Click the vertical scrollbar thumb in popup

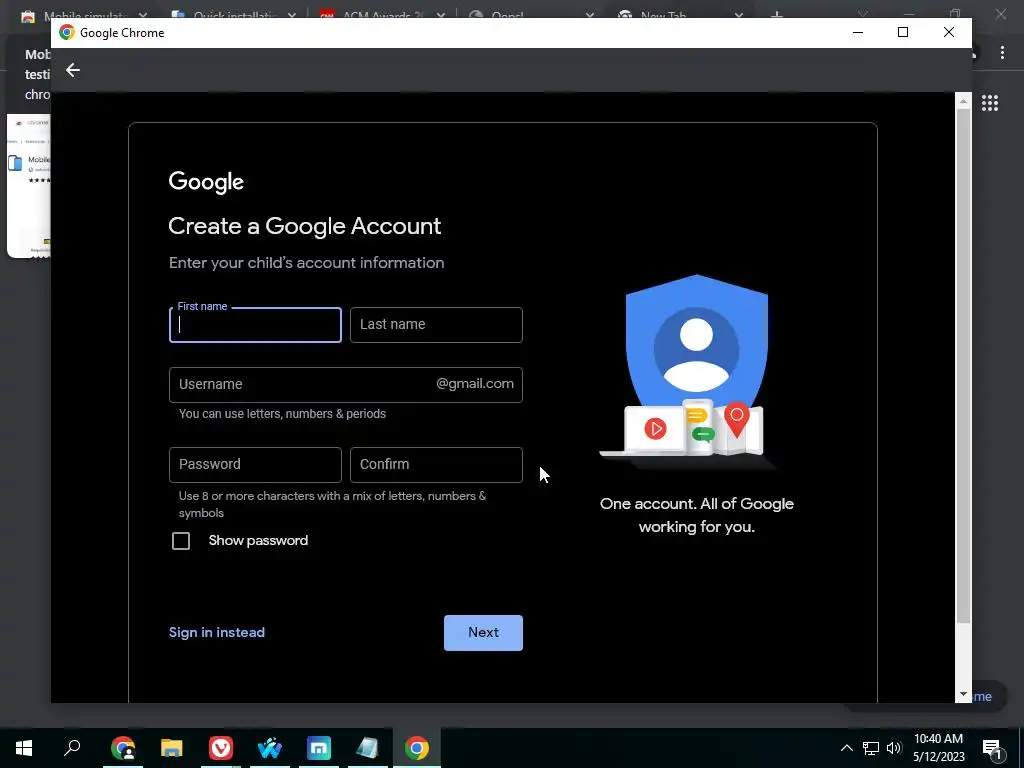click(x=963, y=366)
